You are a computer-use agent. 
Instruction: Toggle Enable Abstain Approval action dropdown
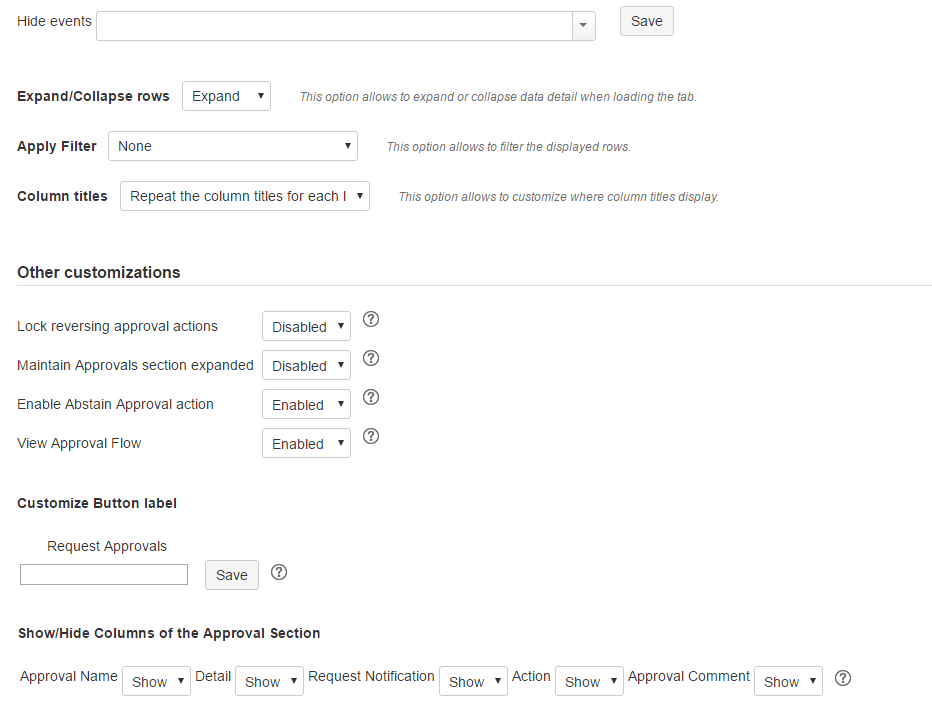pos(306,404)
